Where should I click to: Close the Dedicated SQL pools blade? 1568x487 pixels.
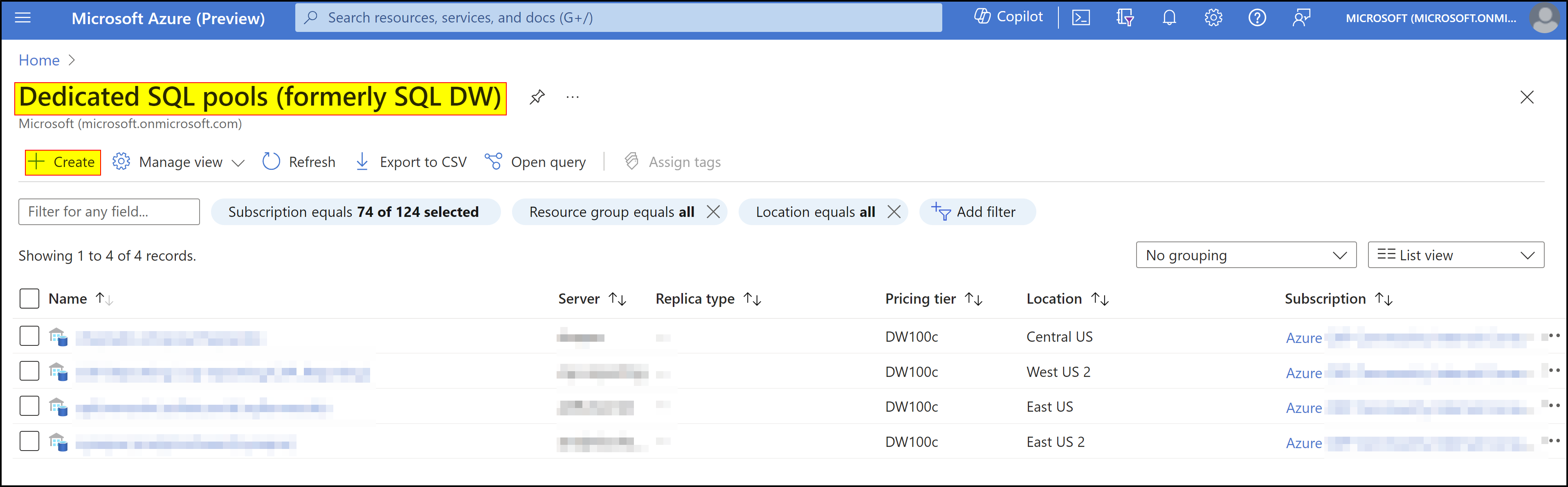1527,97
